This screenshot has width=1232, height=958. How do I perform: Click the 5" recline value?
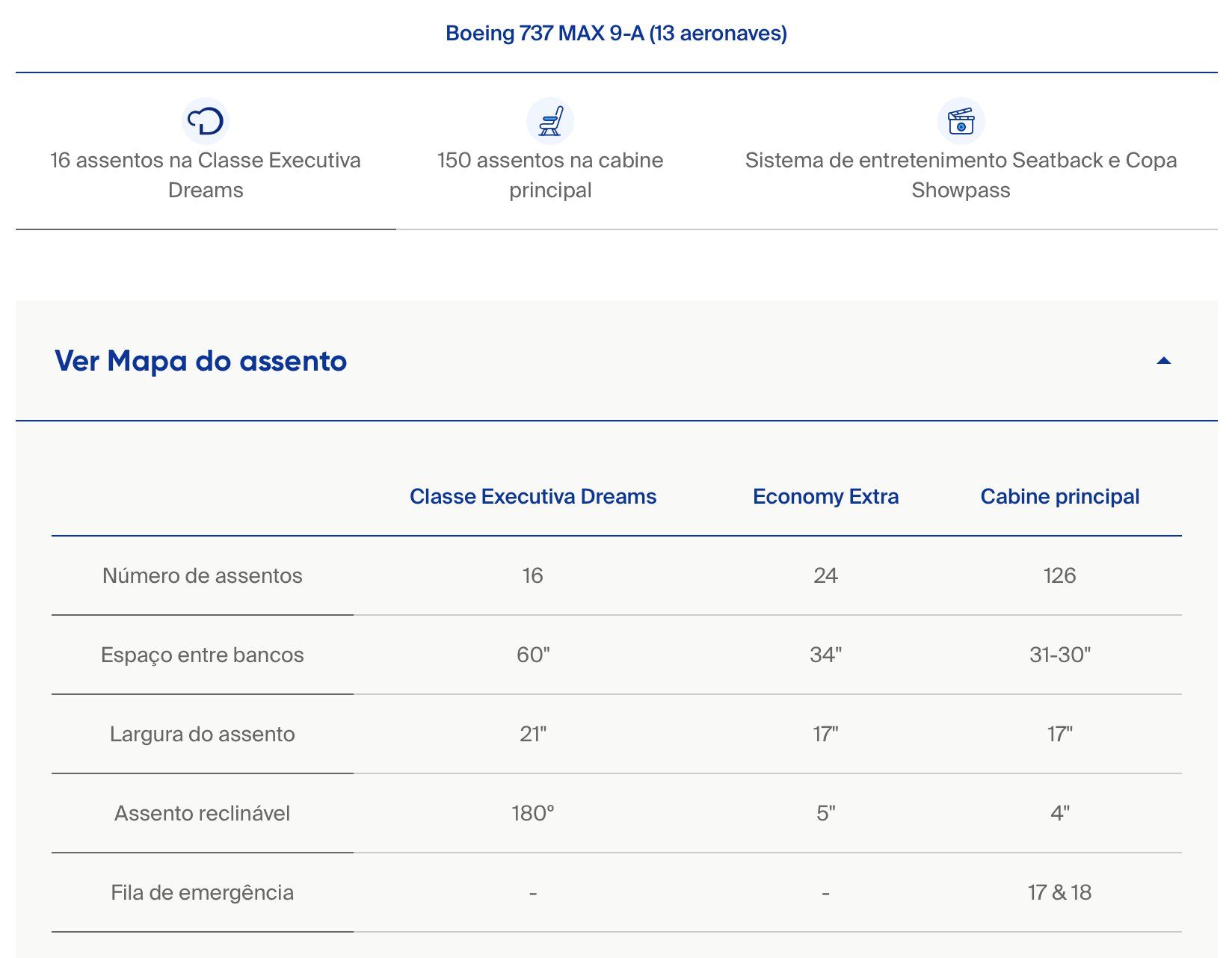(x=825, y=814)
